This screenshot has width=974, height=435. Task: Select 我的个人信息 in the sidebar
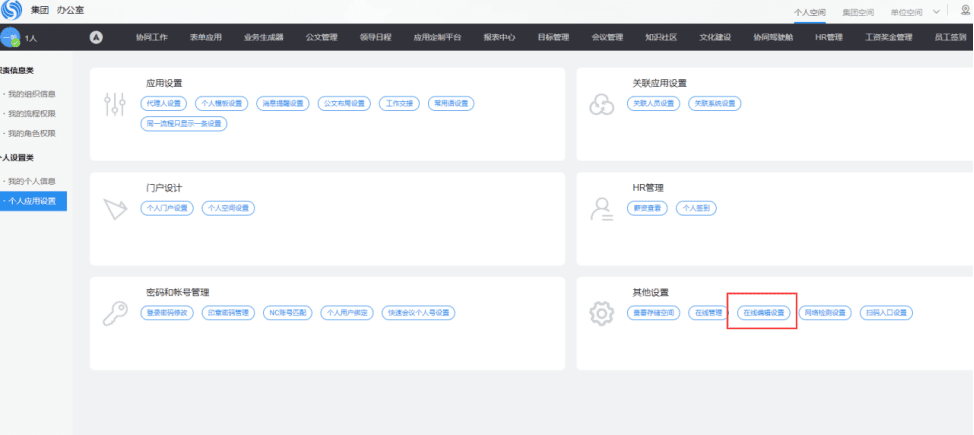click(32, 181)
